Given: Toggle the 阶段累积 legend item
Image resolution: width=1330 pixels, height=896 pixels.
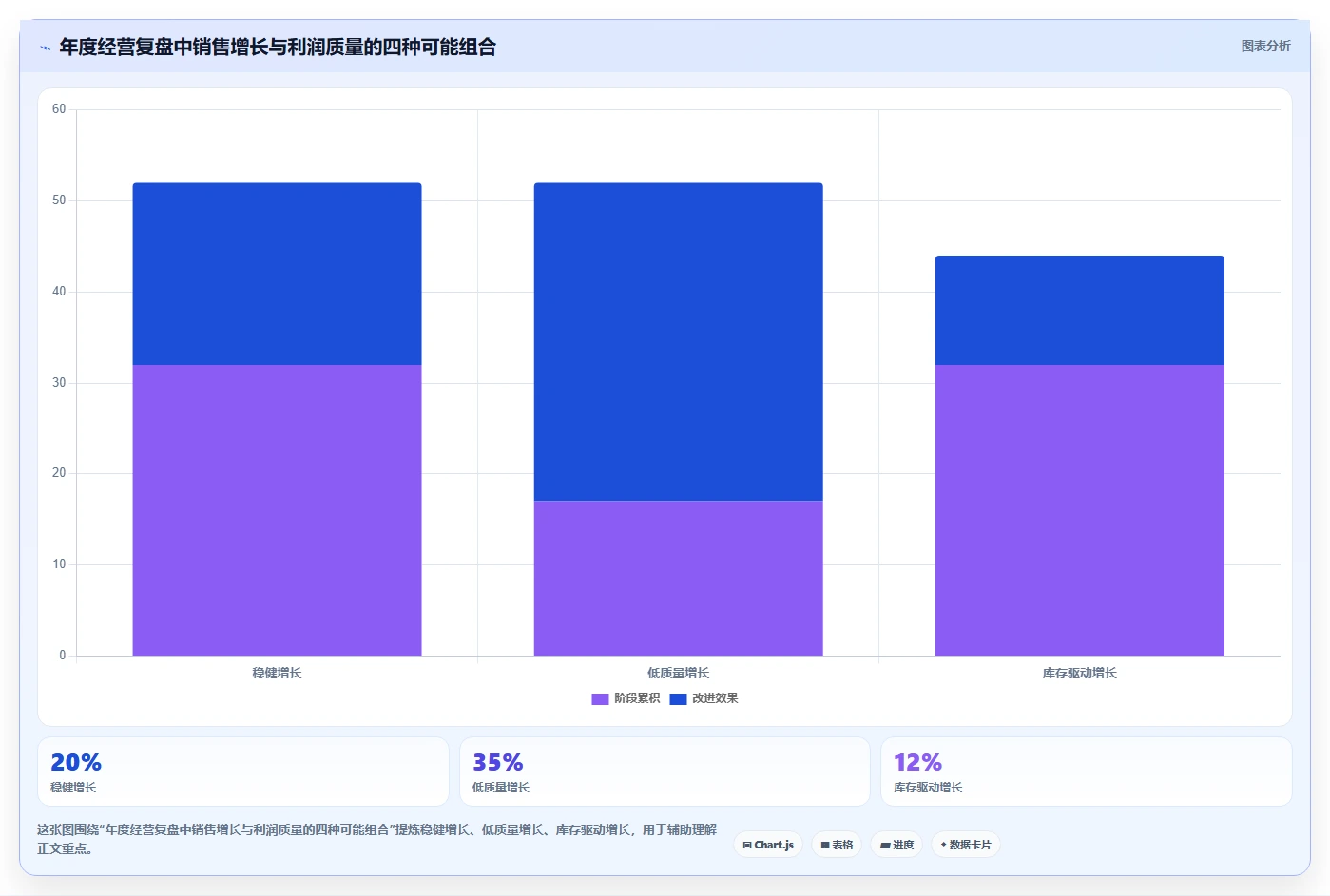Looking at the screenshot, I should pyautogui.click(x=626, y=698).
